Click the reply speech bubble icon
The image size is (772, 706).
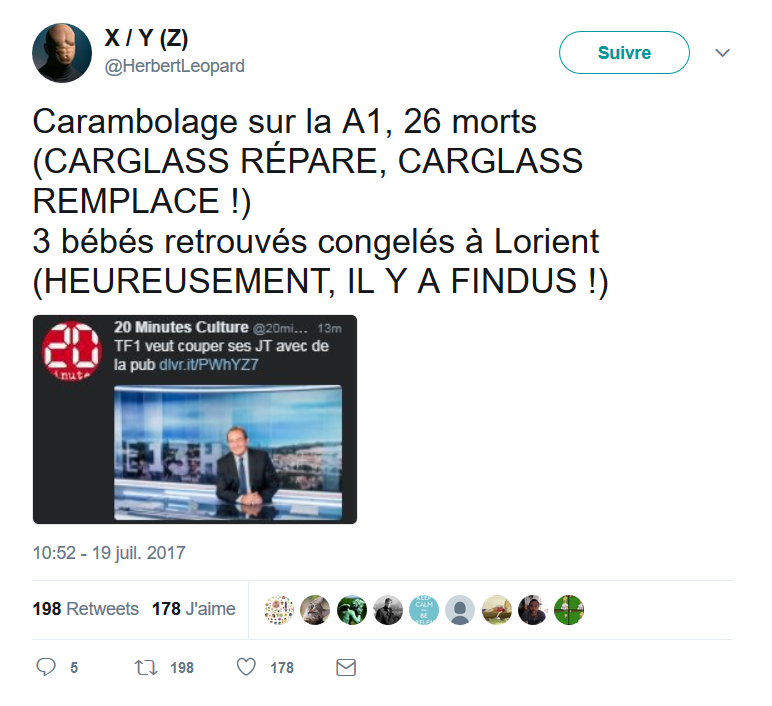[x=46, y=667]
